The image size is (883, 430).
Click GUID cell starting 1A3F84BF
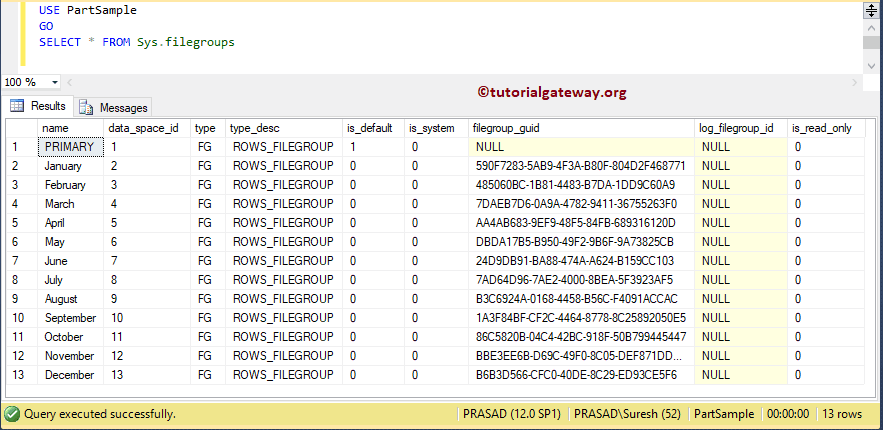pyautogui.click(x=581, y=318)
